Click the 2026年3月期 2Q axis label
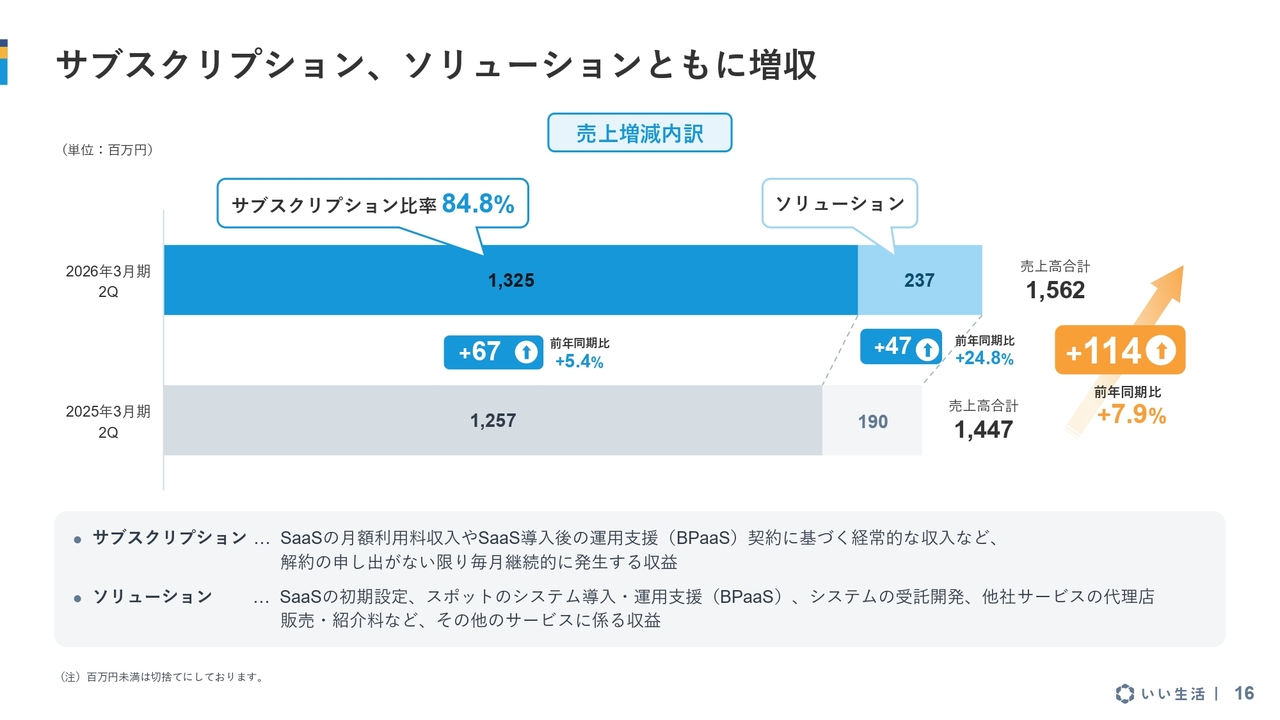1280x720 pixels. [108, 281]
